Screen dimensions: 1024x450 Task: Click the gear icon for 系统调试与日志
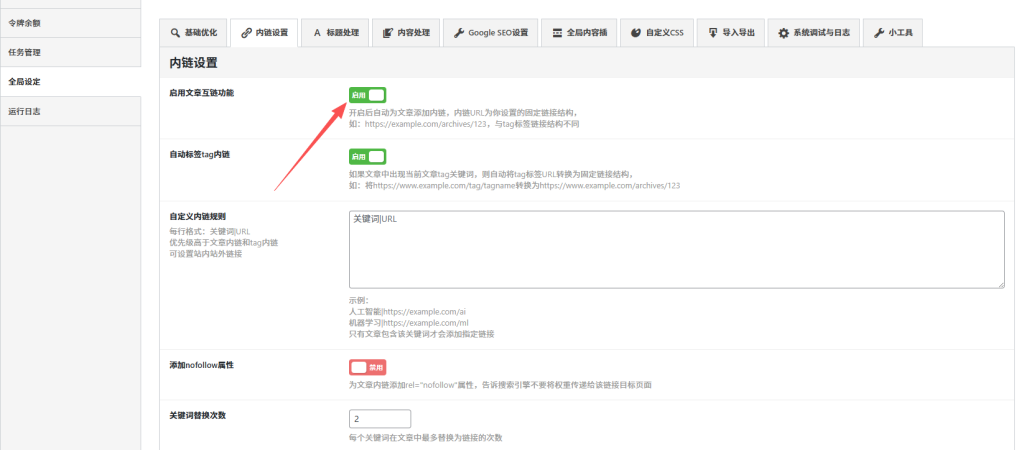pos(783,33)
